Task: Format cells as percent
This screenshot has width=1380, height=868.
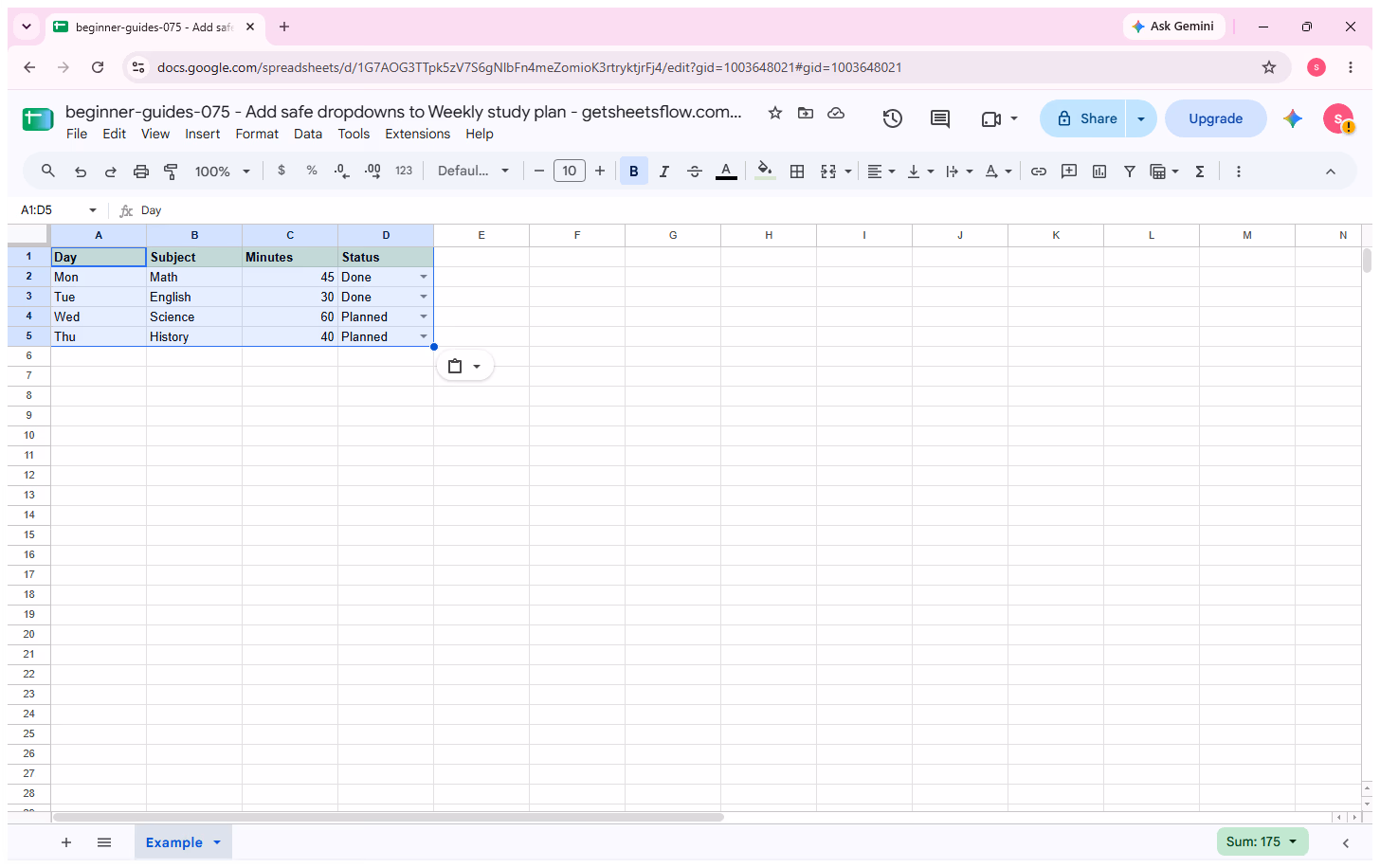Action: [x=312, y=171]
